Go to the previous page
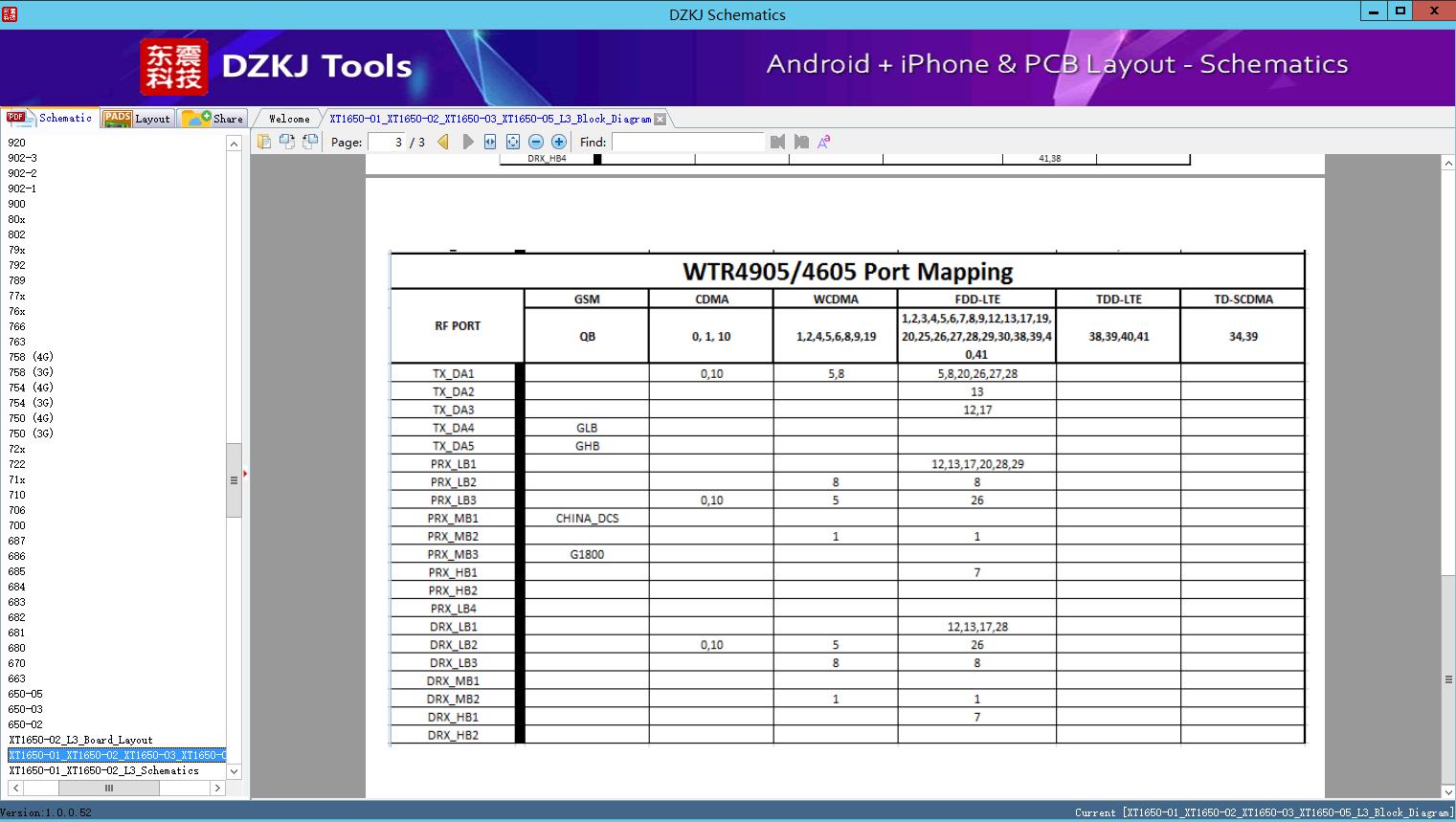Viewport: 1456px width, 822px height. (443, 142)
